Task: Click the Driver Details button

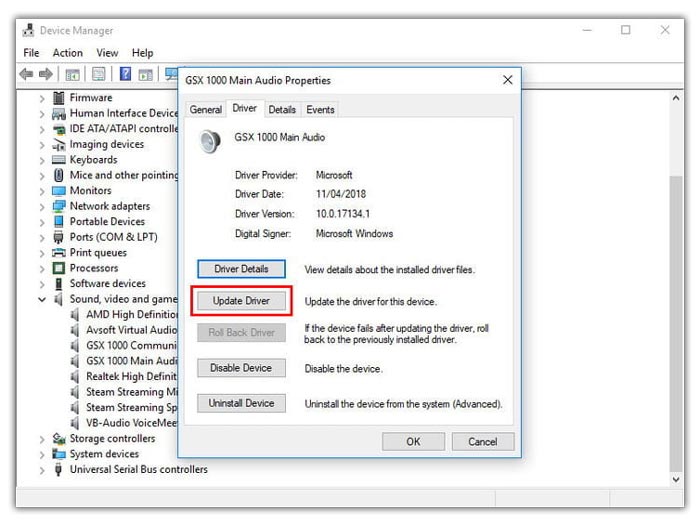Action: [241, 269]
